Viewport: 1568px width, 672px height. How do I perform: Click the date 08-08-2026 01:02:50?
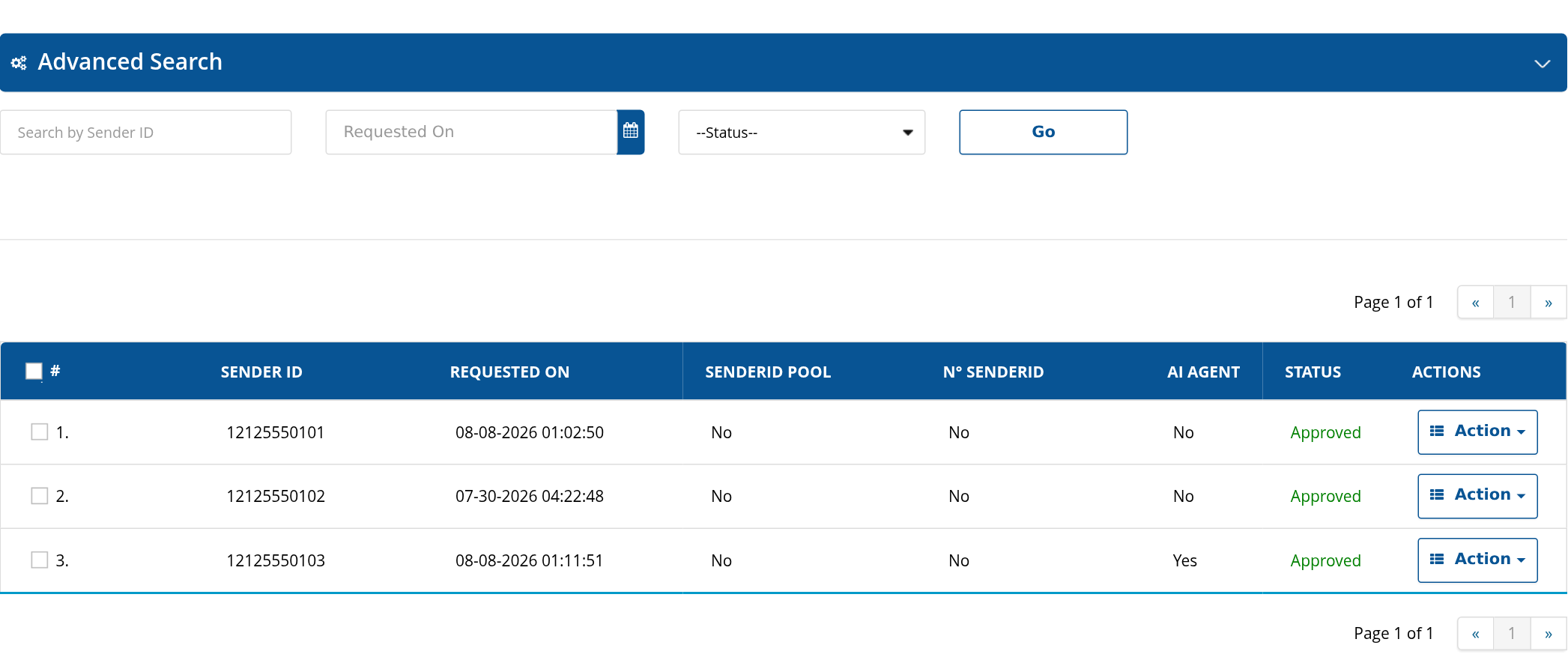529,432
